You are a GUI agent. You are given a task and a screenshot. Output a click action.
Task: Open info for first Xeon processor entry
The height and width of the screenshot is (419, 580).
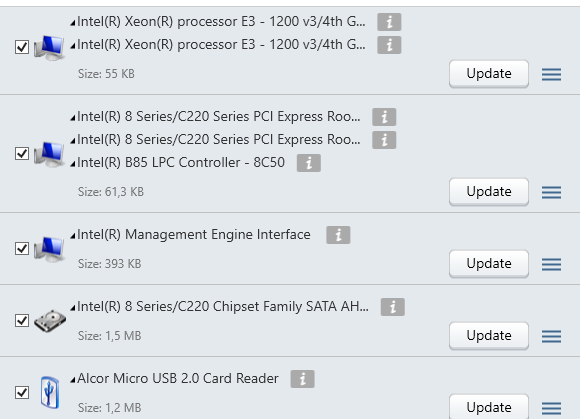point(389,22)
